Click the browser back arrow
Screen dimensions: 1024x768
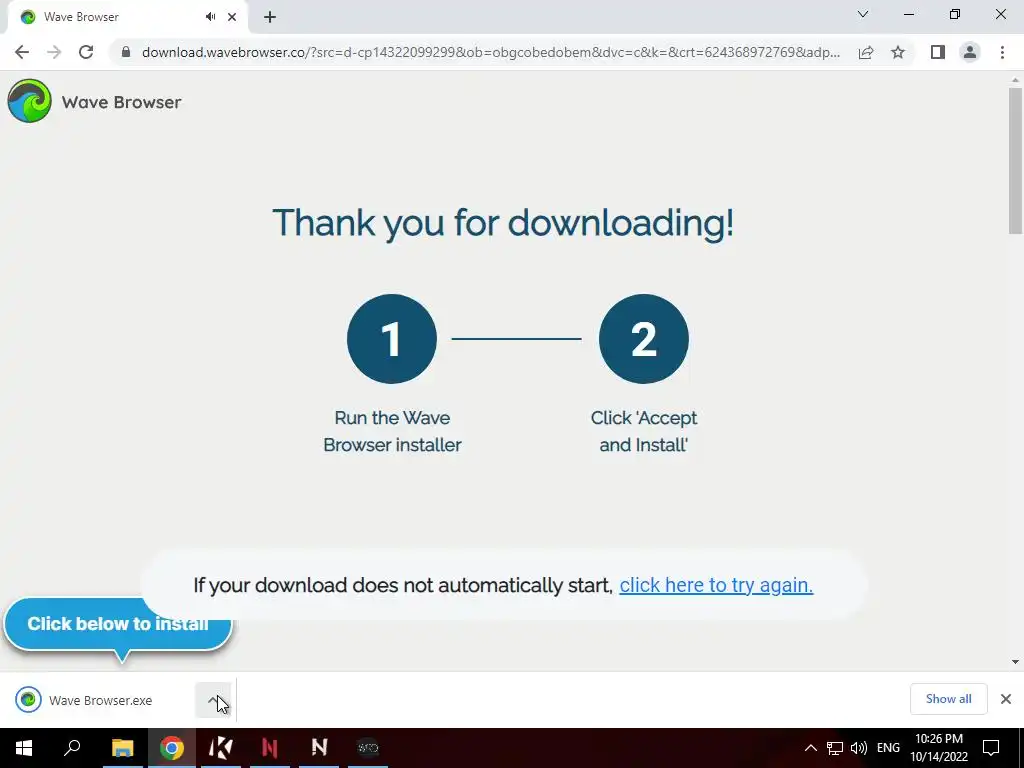point(22,52)
